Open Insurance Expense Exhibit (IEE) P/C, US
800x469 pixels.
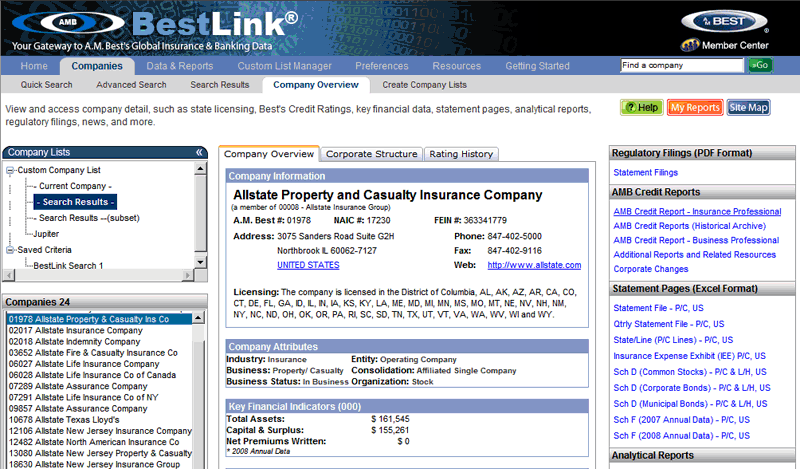689,356
